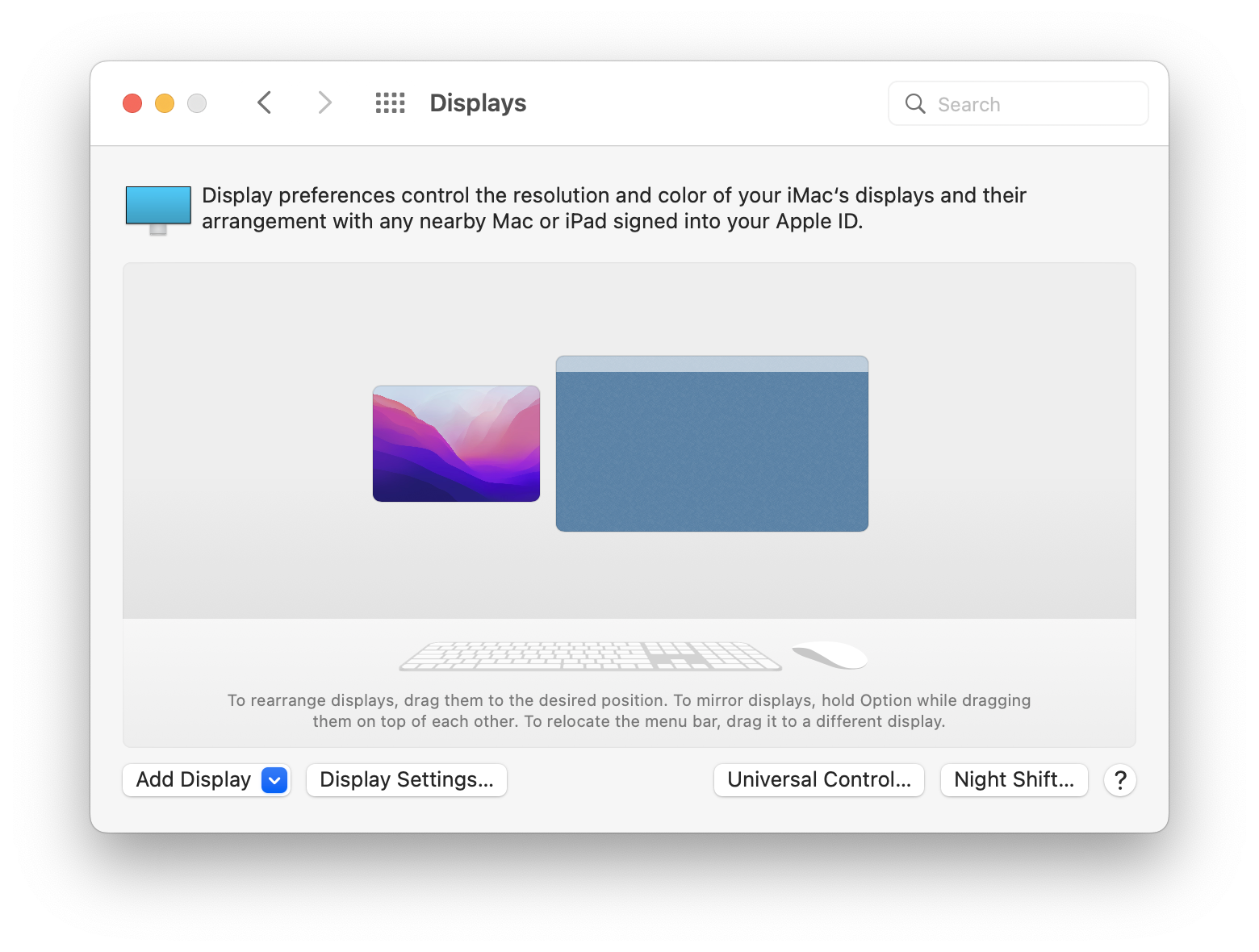Focus the Search field
This screenshot has height=952, width=1259.
tap(1018, 104)
